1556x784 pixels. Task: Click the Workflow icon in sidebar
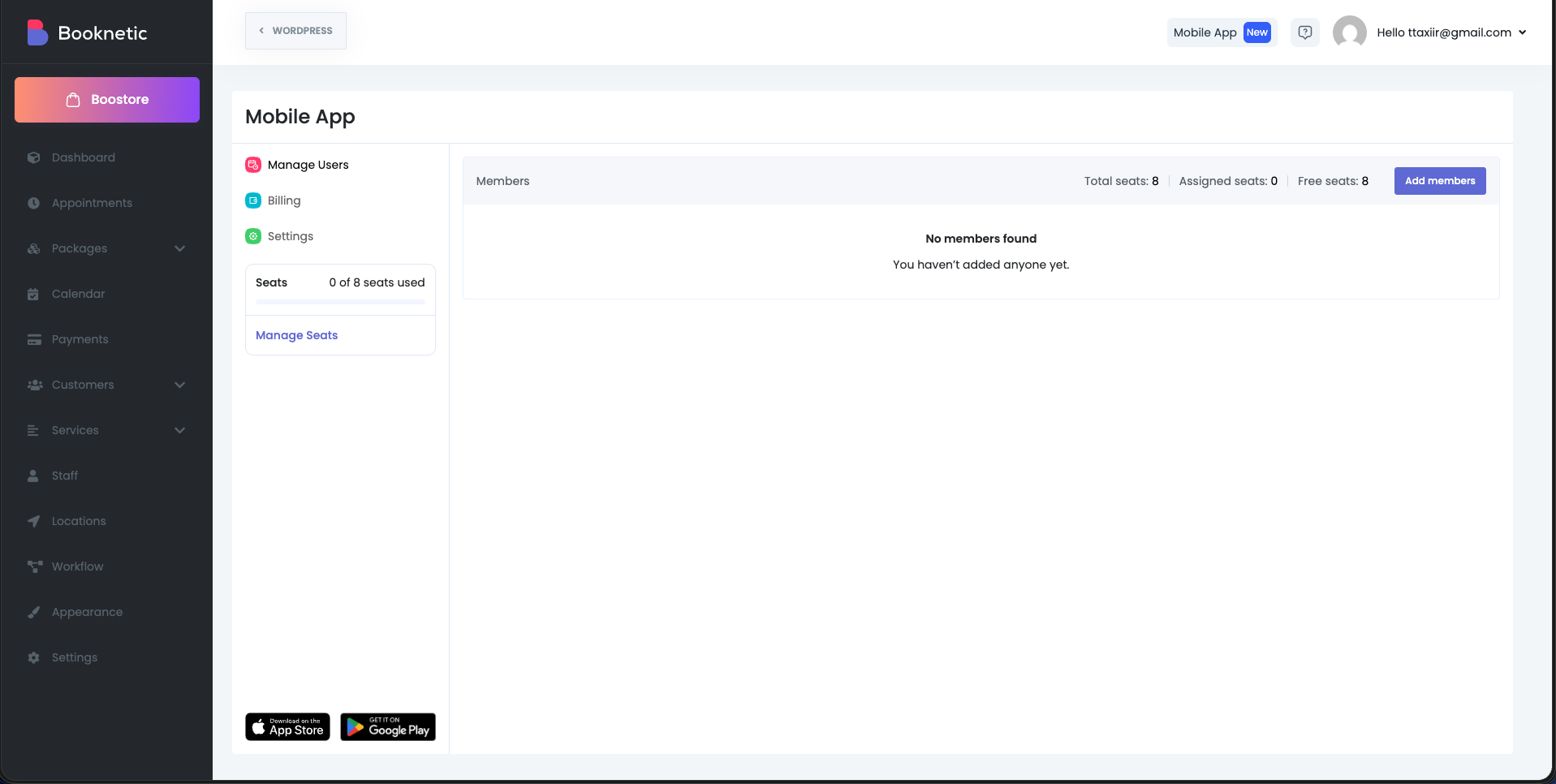pos(34,566)
